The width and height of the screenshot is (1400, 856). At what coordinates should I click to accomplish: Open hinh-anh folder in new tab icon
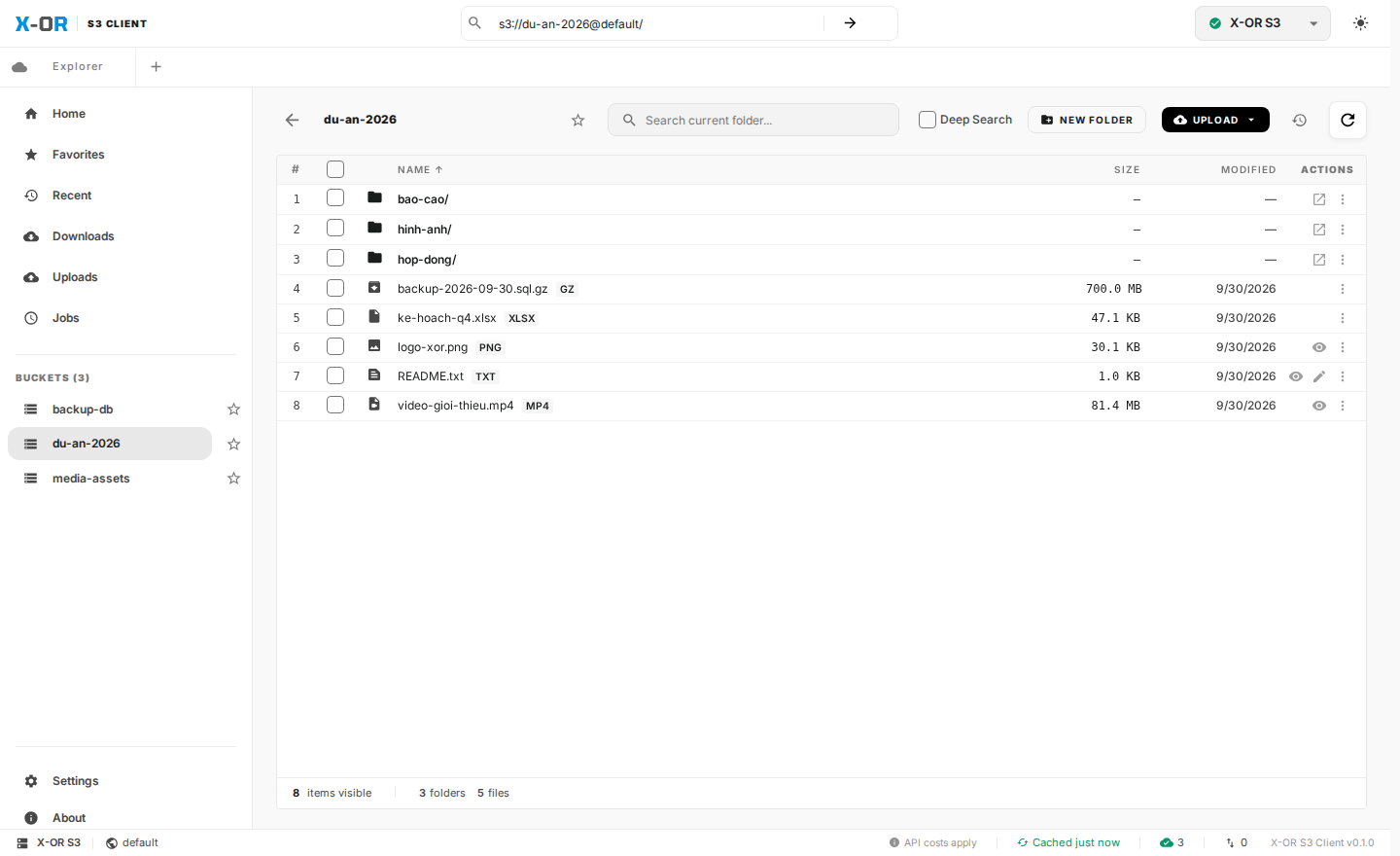pyautogui.click(x=1319, y=230)
